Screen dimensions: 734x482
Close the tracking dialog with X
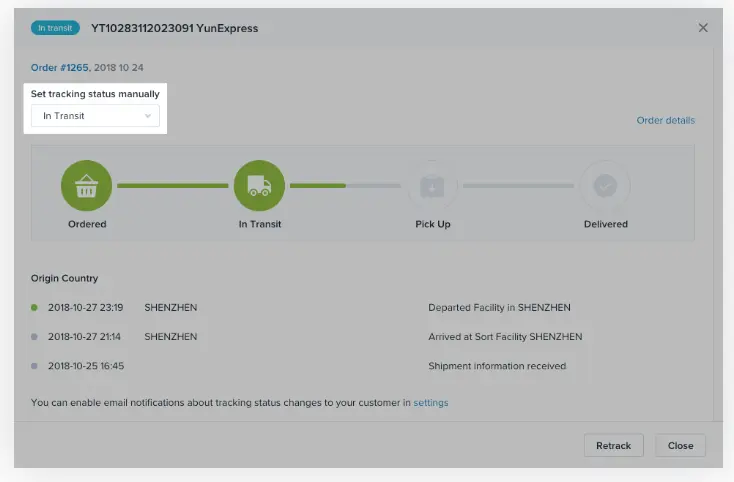(x=703, y=28)
